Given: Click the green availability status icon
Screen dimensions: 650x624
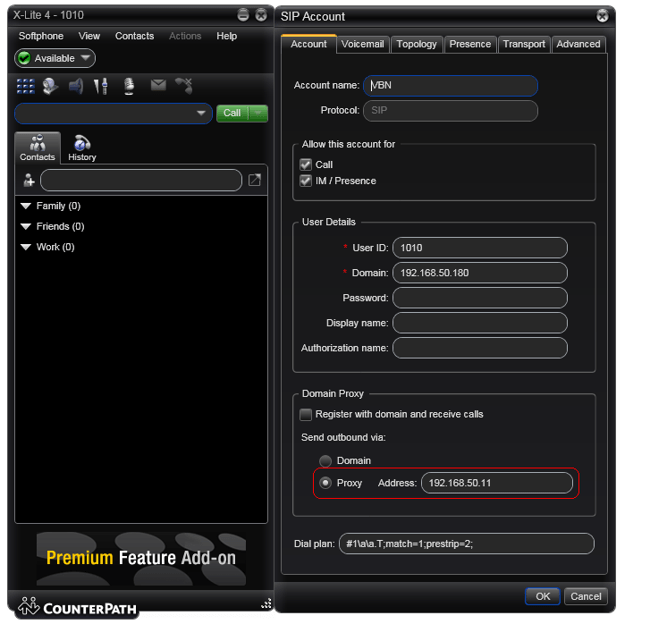Looking at the screenshot, I should point(24,58).
